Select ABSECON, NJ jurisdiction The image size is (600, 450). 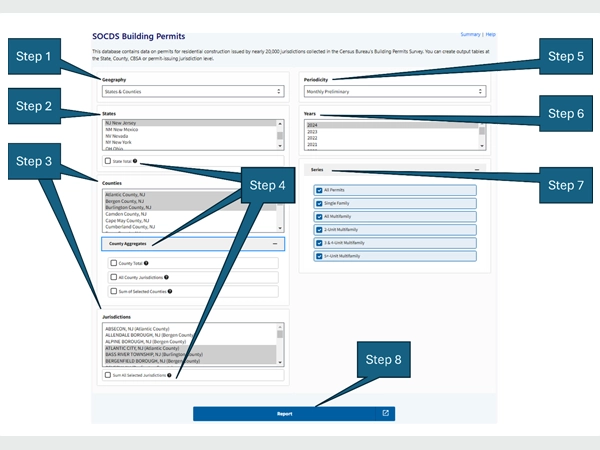[x=190, y=329]
